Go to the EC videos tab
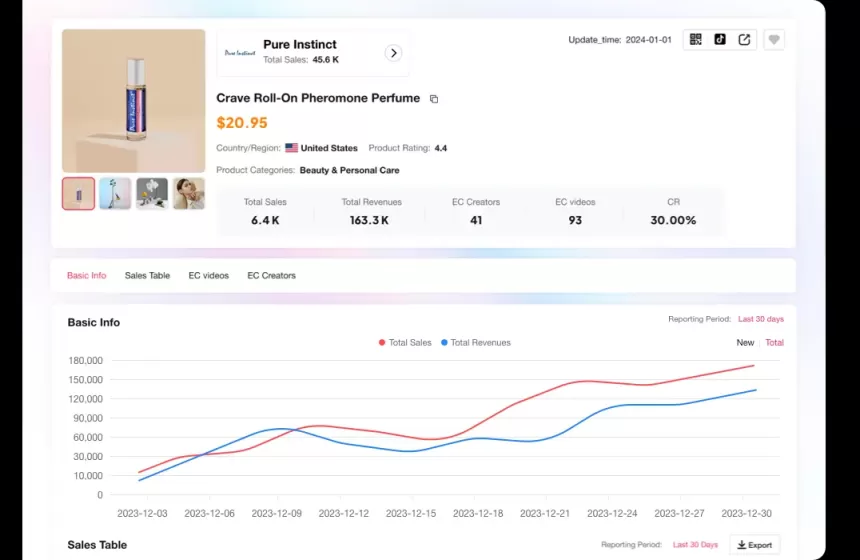This screenshot has width=860, height=560. [208, 275]
